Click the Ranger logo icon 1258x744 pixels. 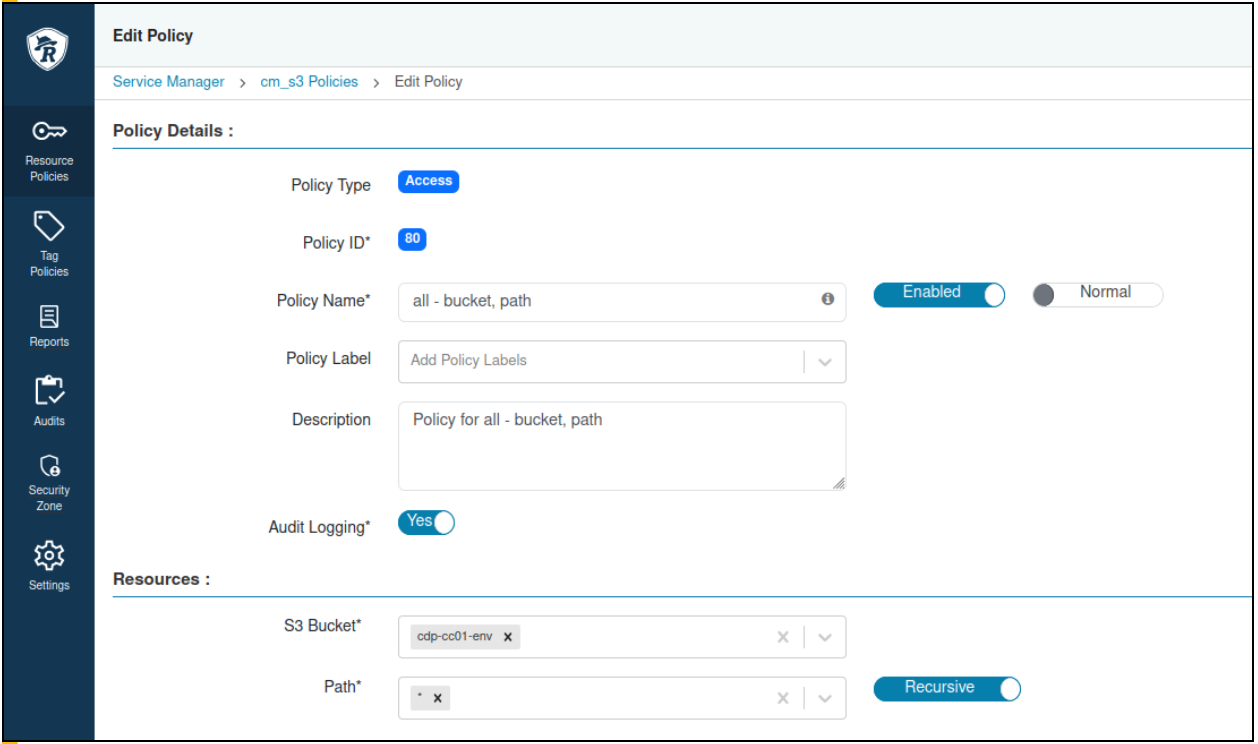(48, 49)
